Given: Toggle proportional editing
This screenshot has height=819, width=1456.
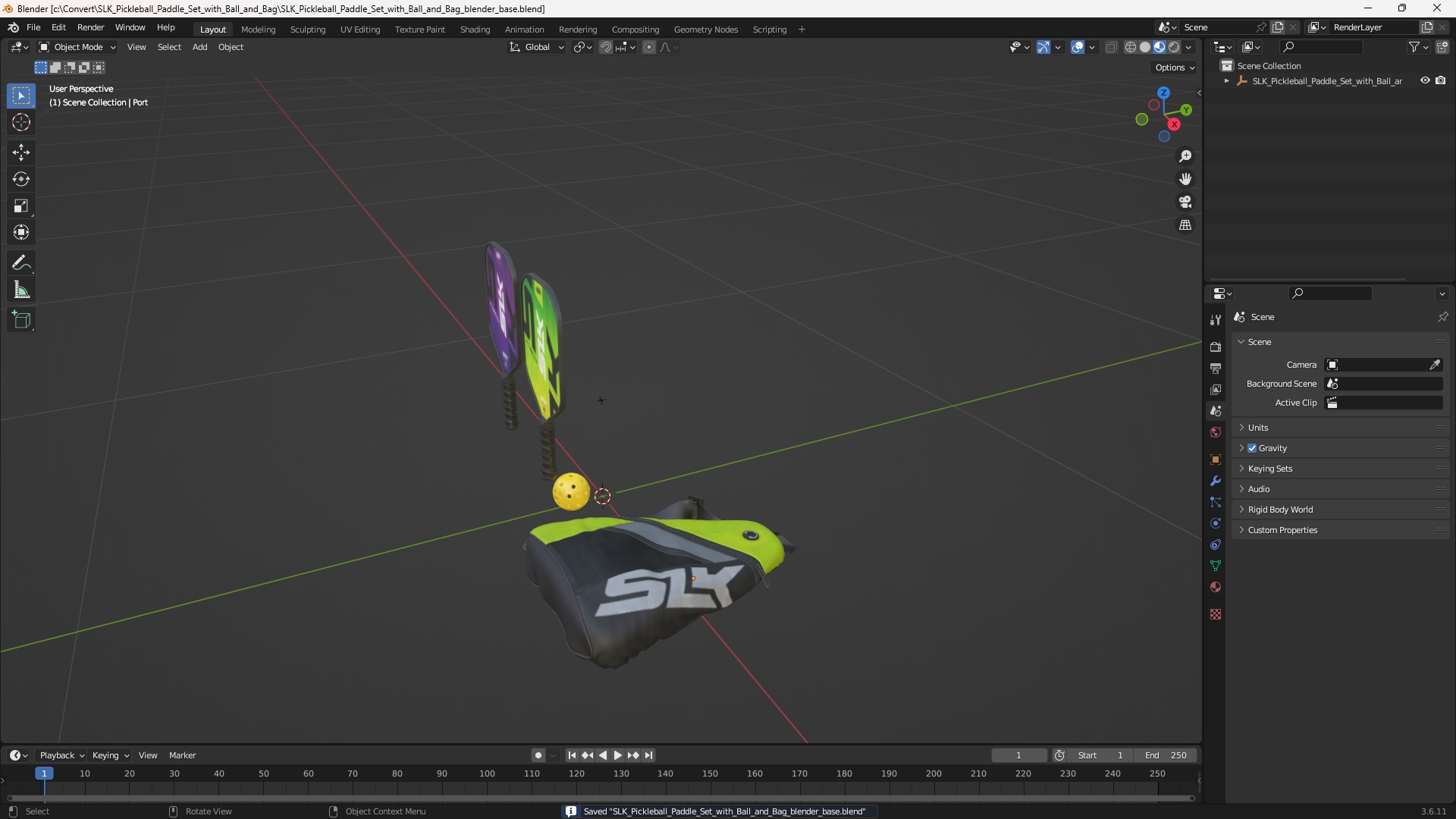Looking at the screenshot, I should (649, 47).
